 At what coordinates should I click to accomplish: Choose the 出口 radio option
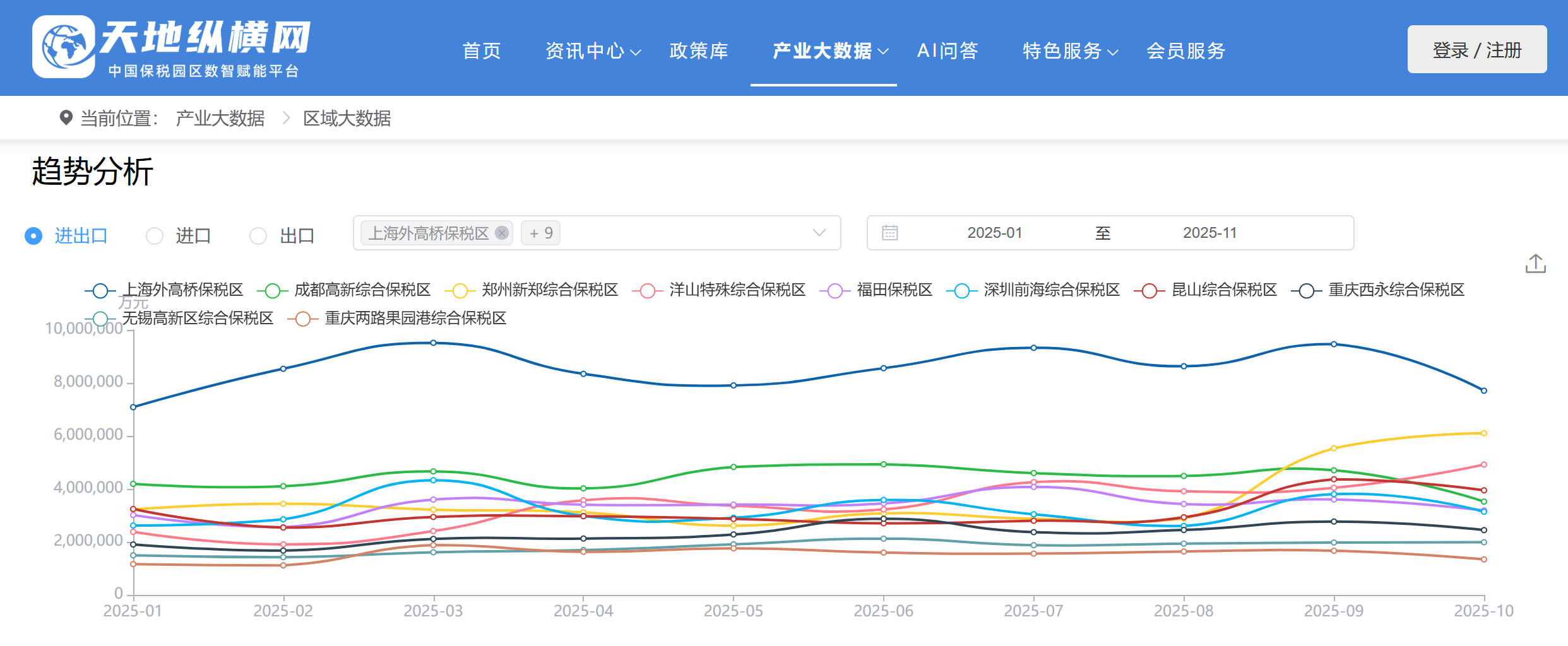[258, 236]
